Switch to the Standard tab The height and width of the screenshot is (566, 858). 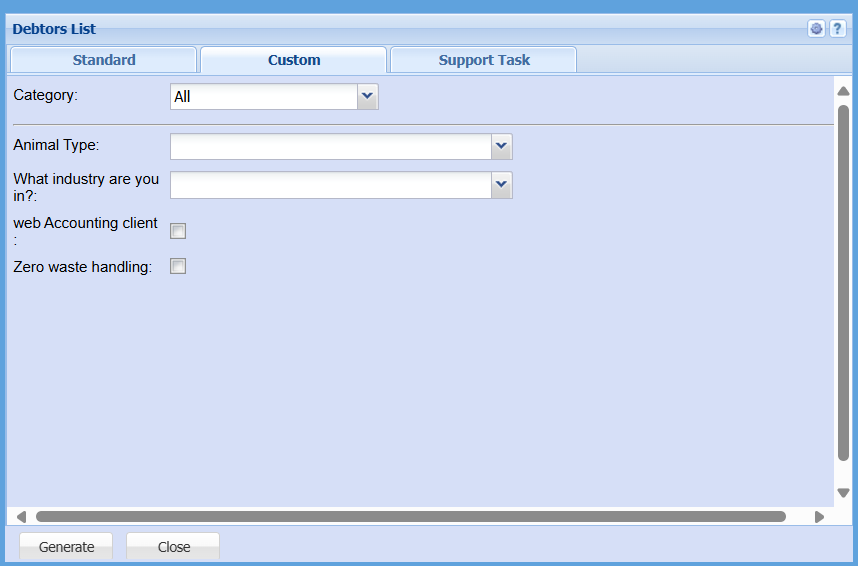[x=103, y=60]
